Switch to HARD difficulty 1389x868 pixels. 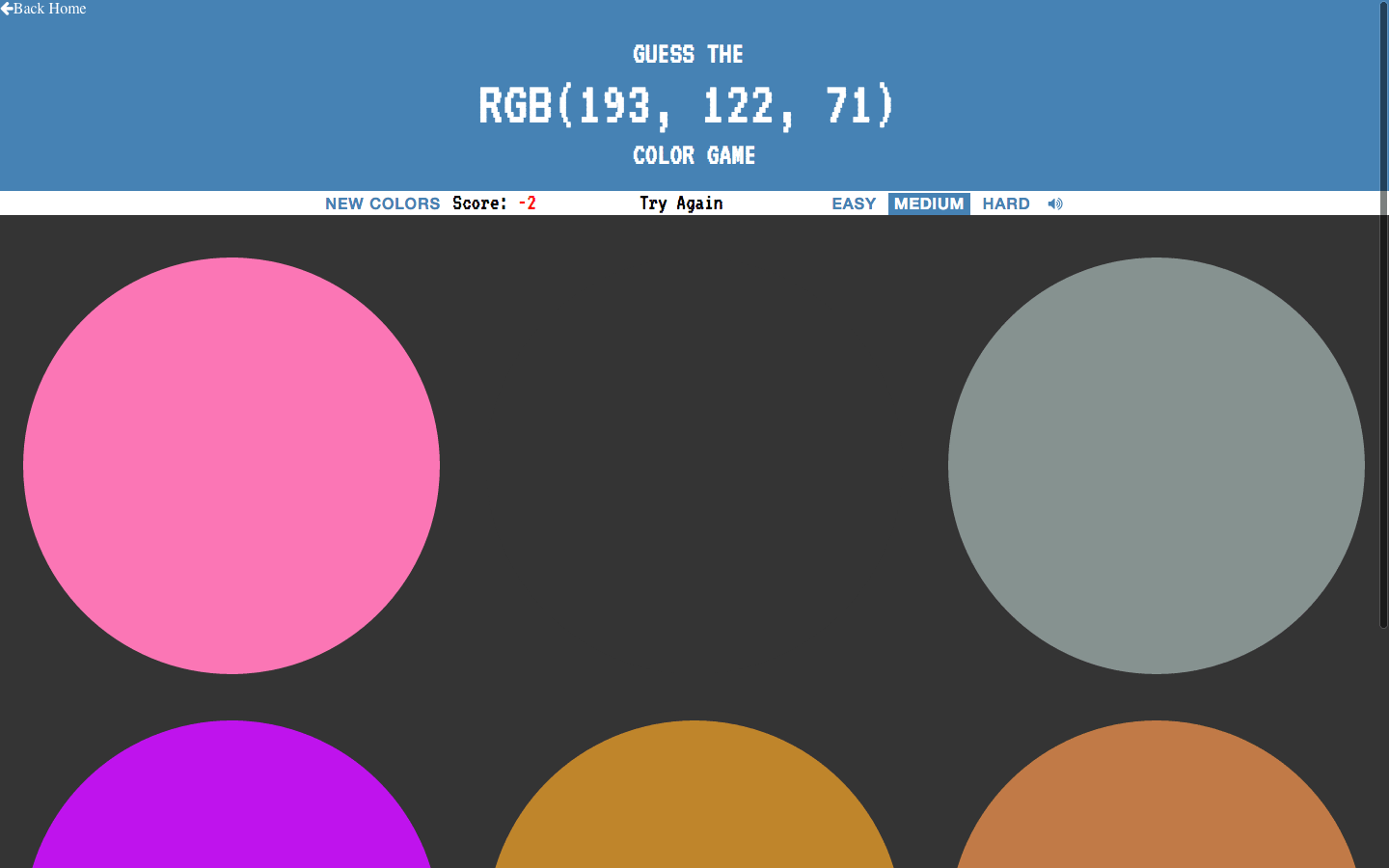pos(1006,203)
